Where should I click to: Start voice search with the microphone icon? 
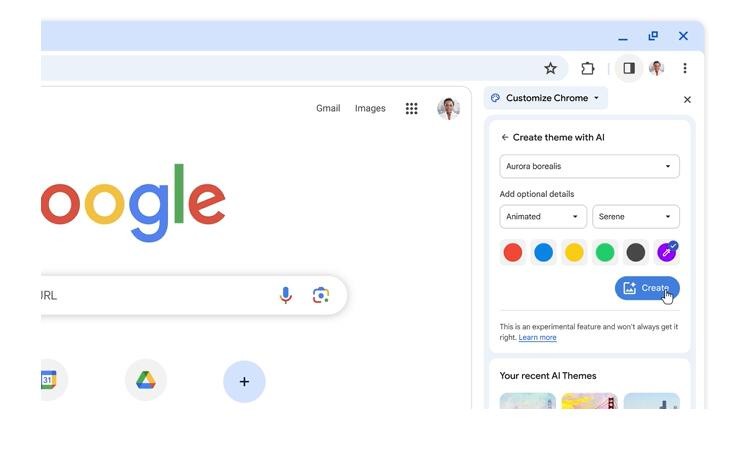[x=286, y=295]
